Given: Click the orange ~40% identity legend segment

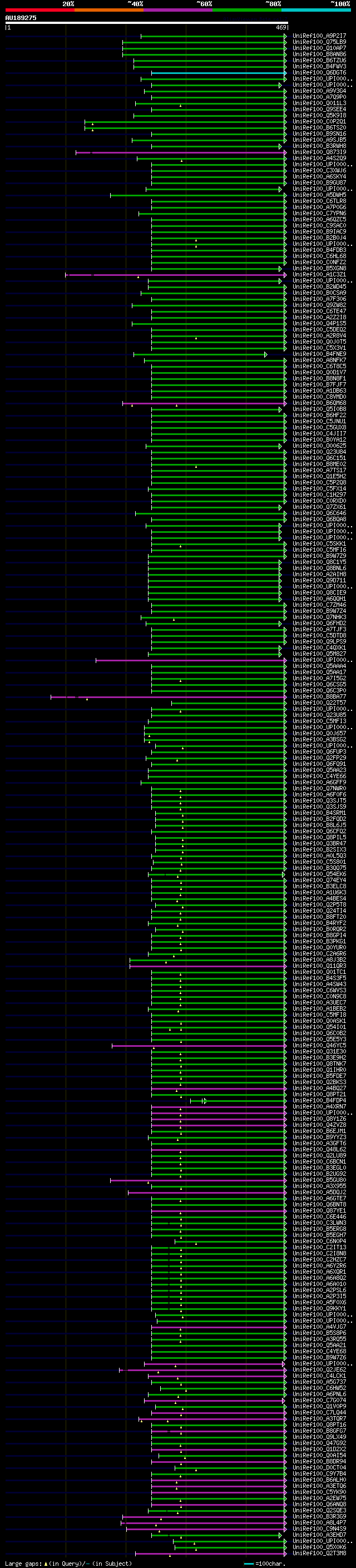Looking at the screenshot, I should pos(109,10).
